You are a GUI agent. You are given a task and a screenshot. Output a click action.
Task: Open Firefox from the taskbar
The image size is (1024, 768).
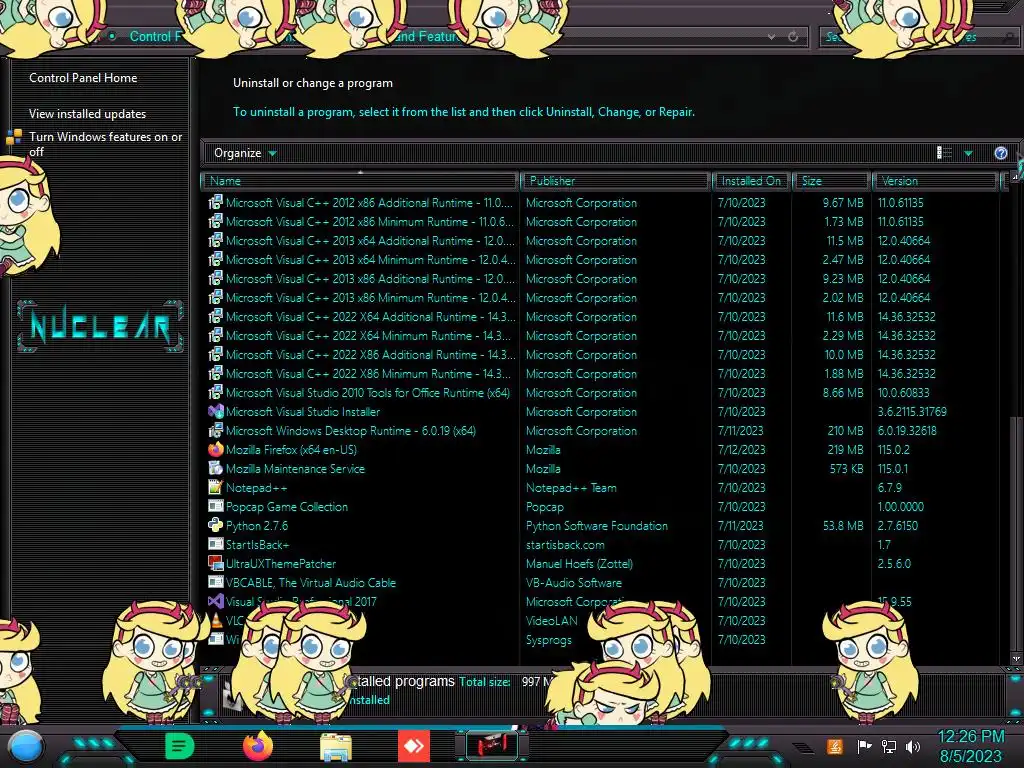[x=258, y=746]
